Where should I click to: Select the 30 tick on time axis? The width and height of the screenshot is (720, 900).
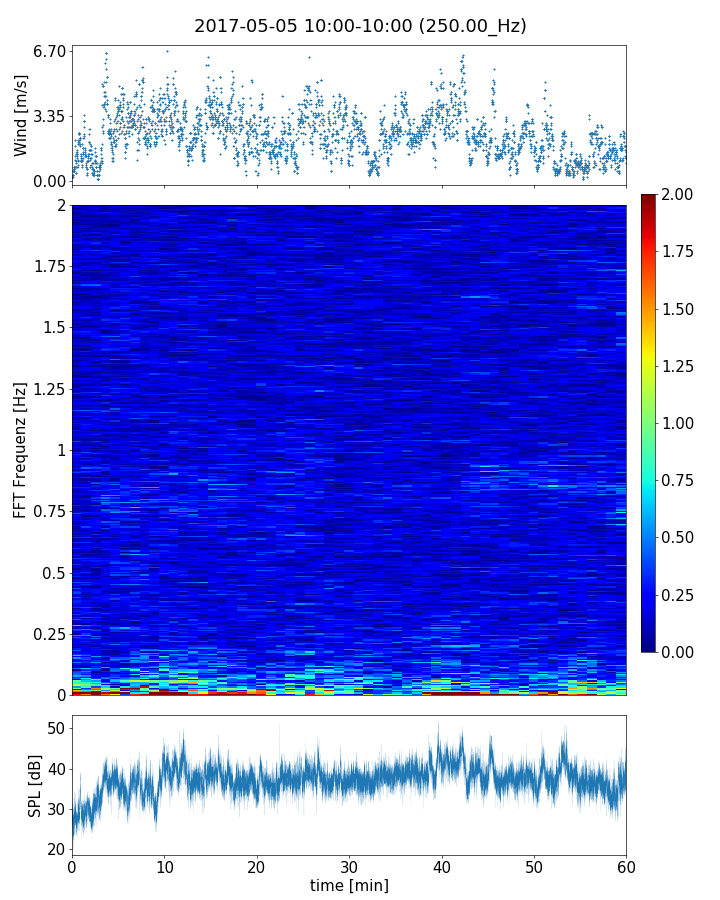tap(349, 866)
